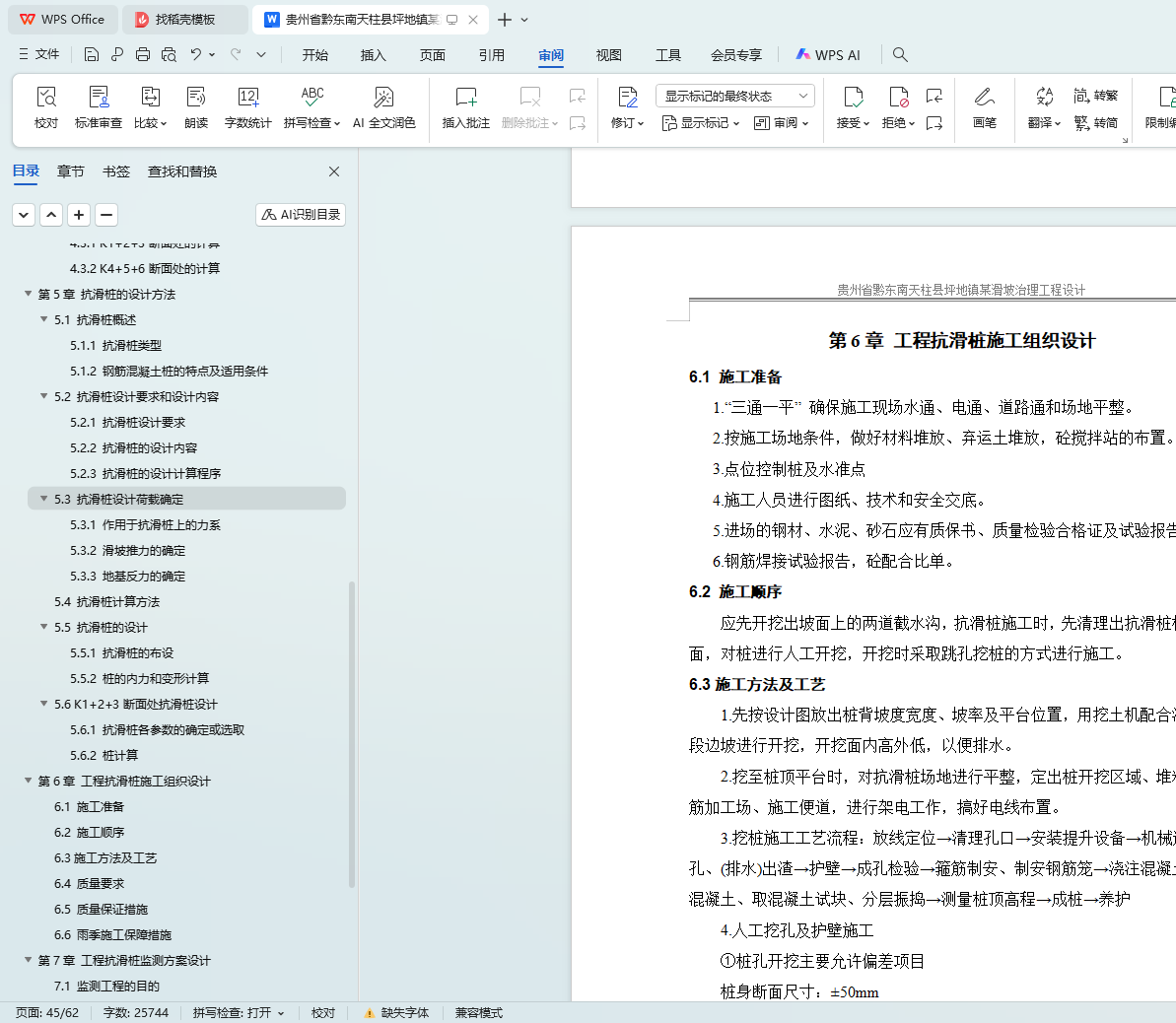Collapse headings with the minus button
Viewport: 1176px width, 1023px height.
coord(106,215)
